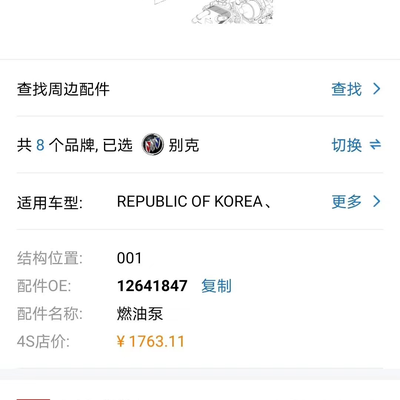Click 切换 to switch brand
Screen dimensions: 400x400
coord(347,145)
